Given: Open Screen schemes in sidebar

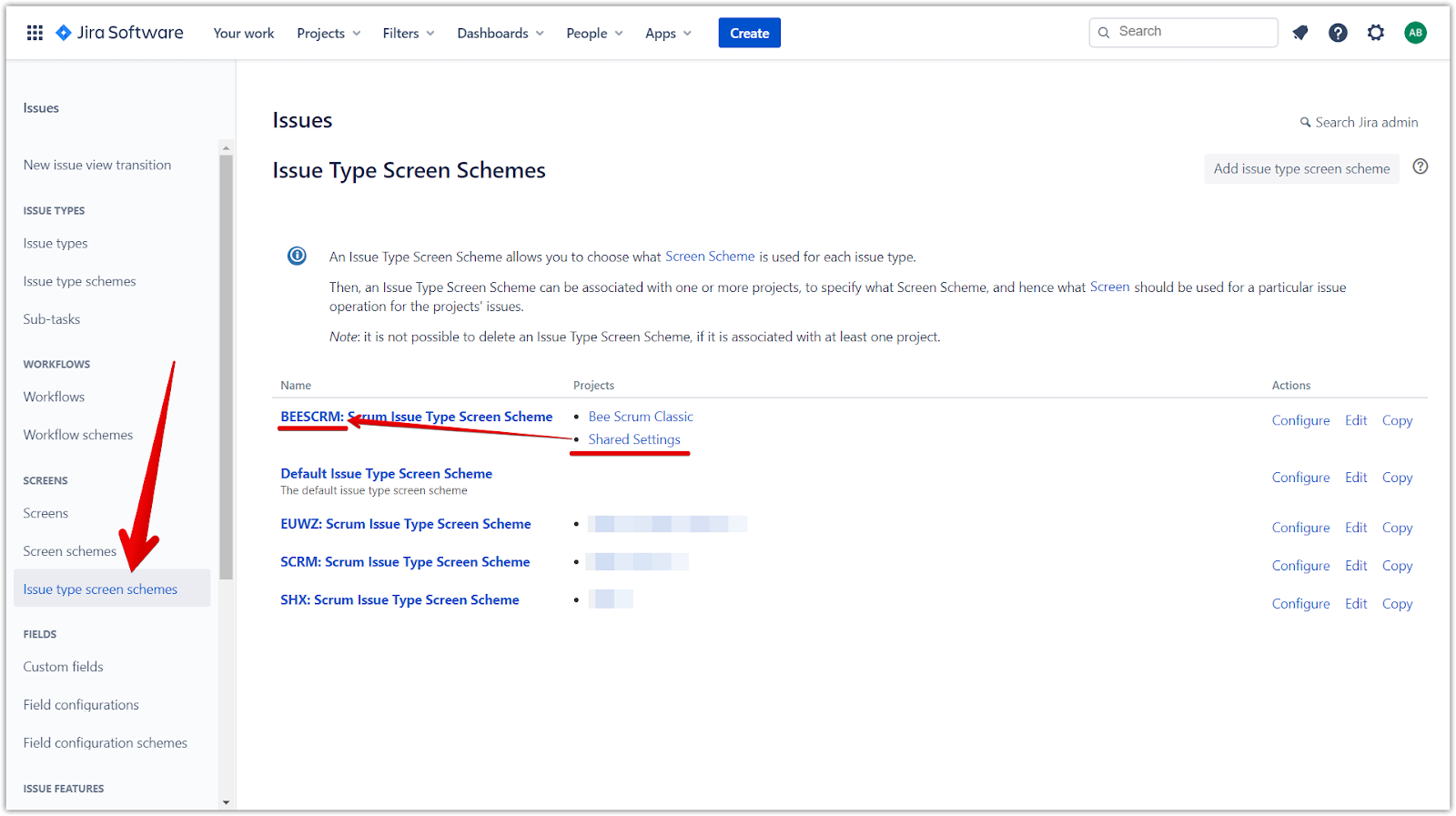Looking at the screenshot, I should tap(70, 551).
